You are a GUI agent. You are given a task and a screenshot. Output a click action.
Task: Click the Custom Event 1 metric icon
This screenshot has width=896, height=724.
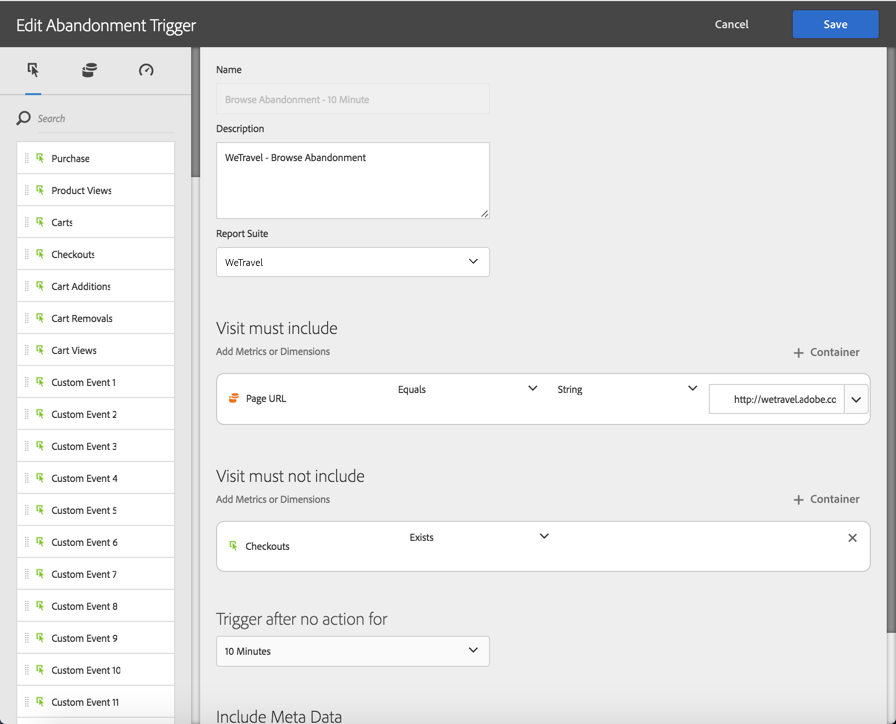[40, 382]
